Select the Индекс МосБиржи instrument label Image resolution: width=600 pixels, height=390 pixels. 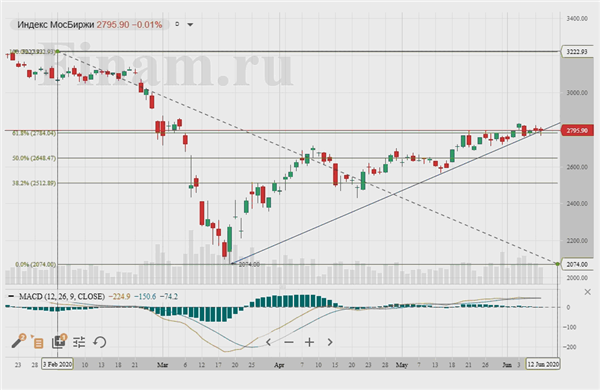coord(55,24)
